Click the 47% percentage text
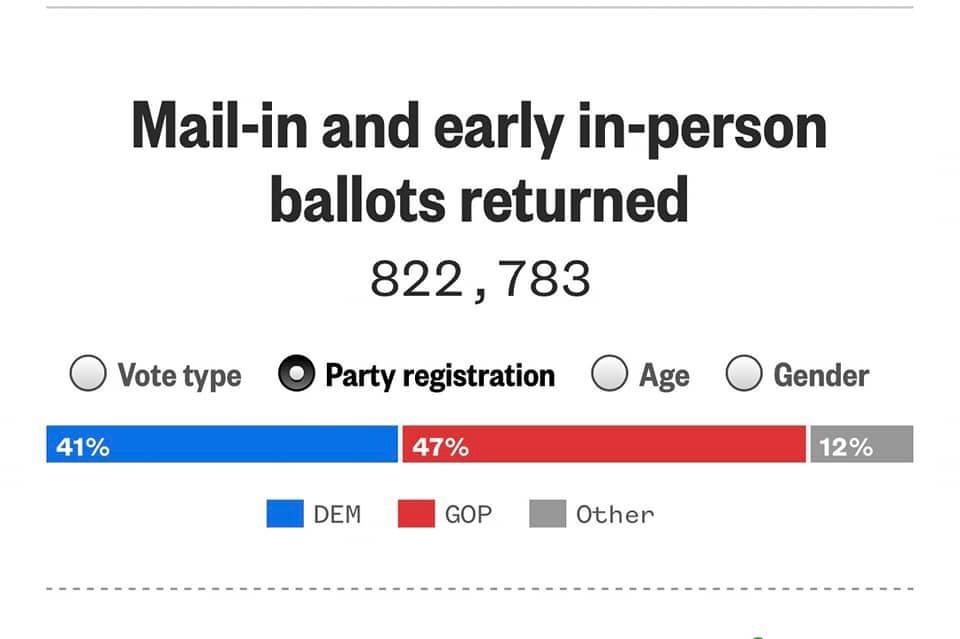This screenshot has width=960, height=639. coord(440,447)
